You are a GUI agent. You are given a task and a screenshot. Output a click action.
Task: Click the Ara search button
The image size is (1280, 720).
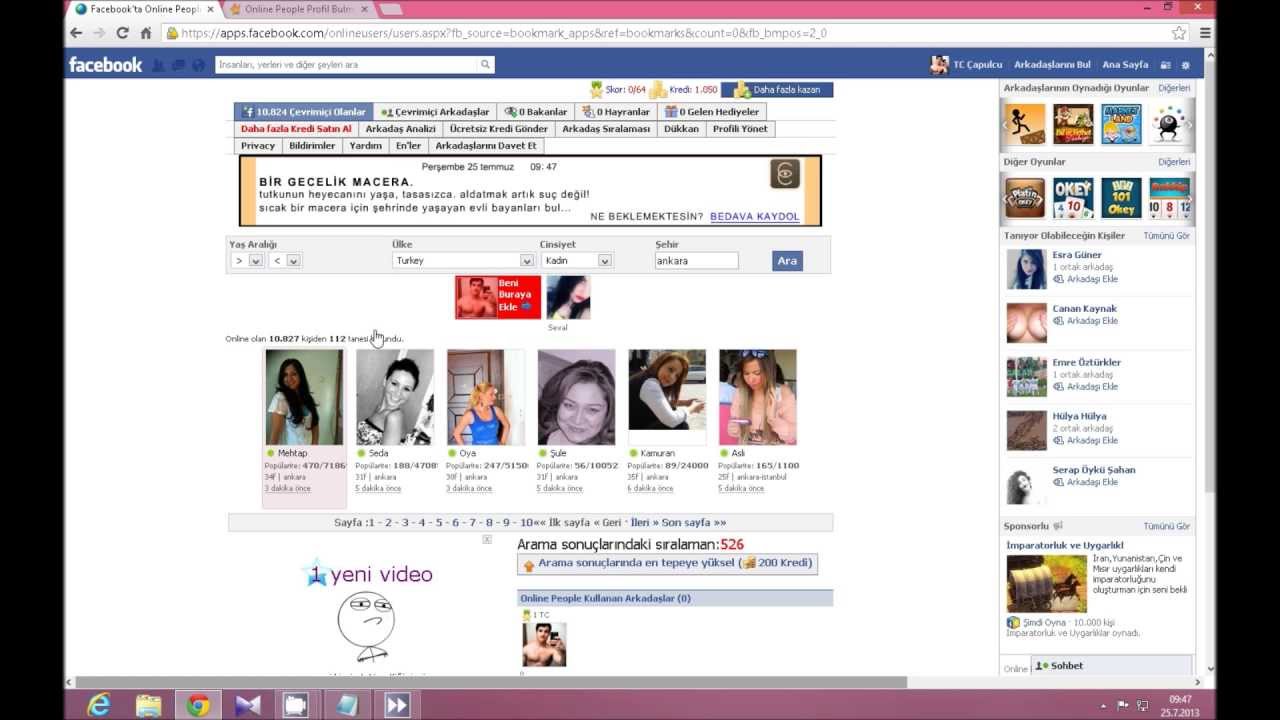787,260
